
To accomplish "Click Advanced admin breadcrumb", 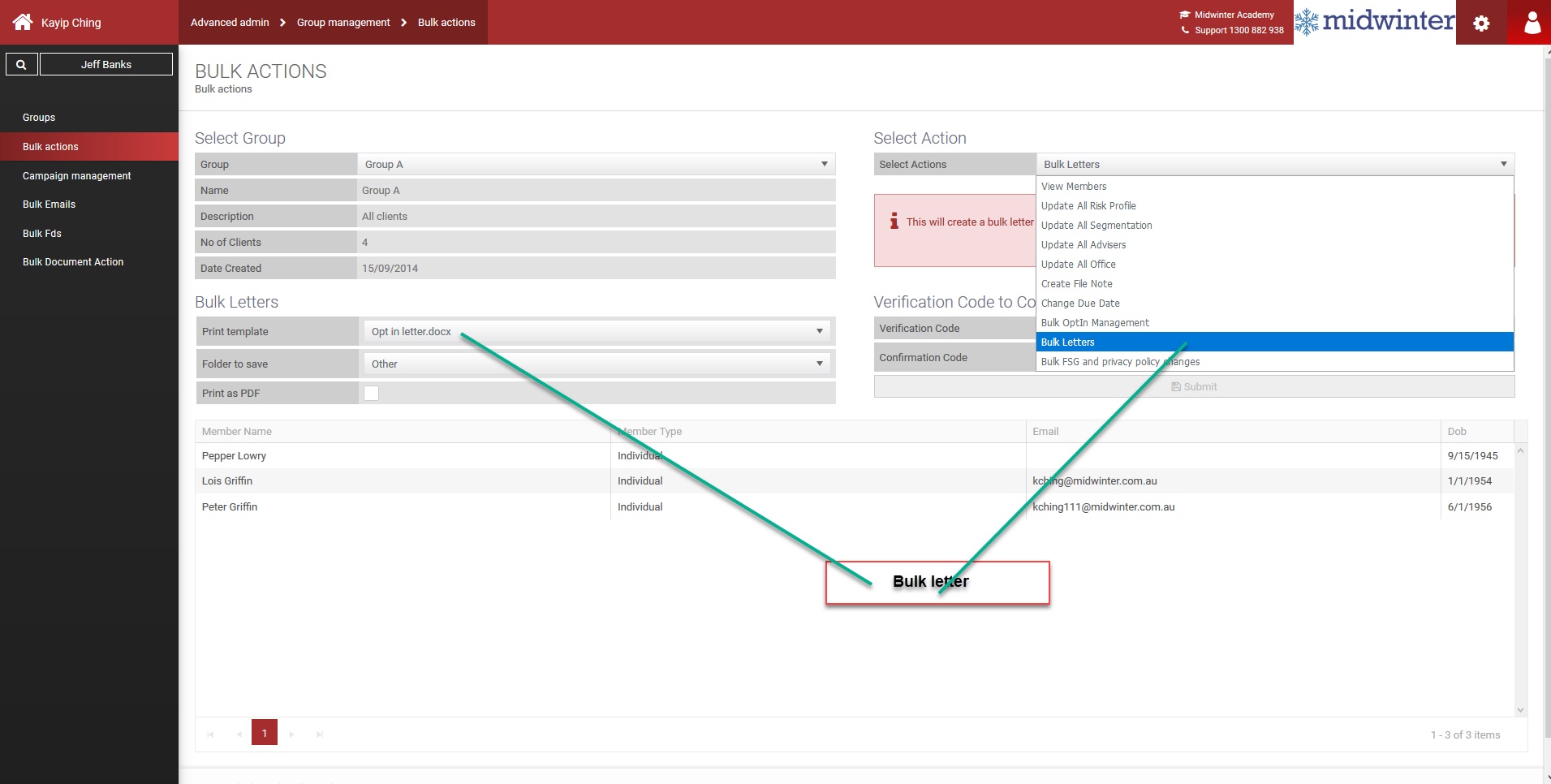I will (230, 23).
